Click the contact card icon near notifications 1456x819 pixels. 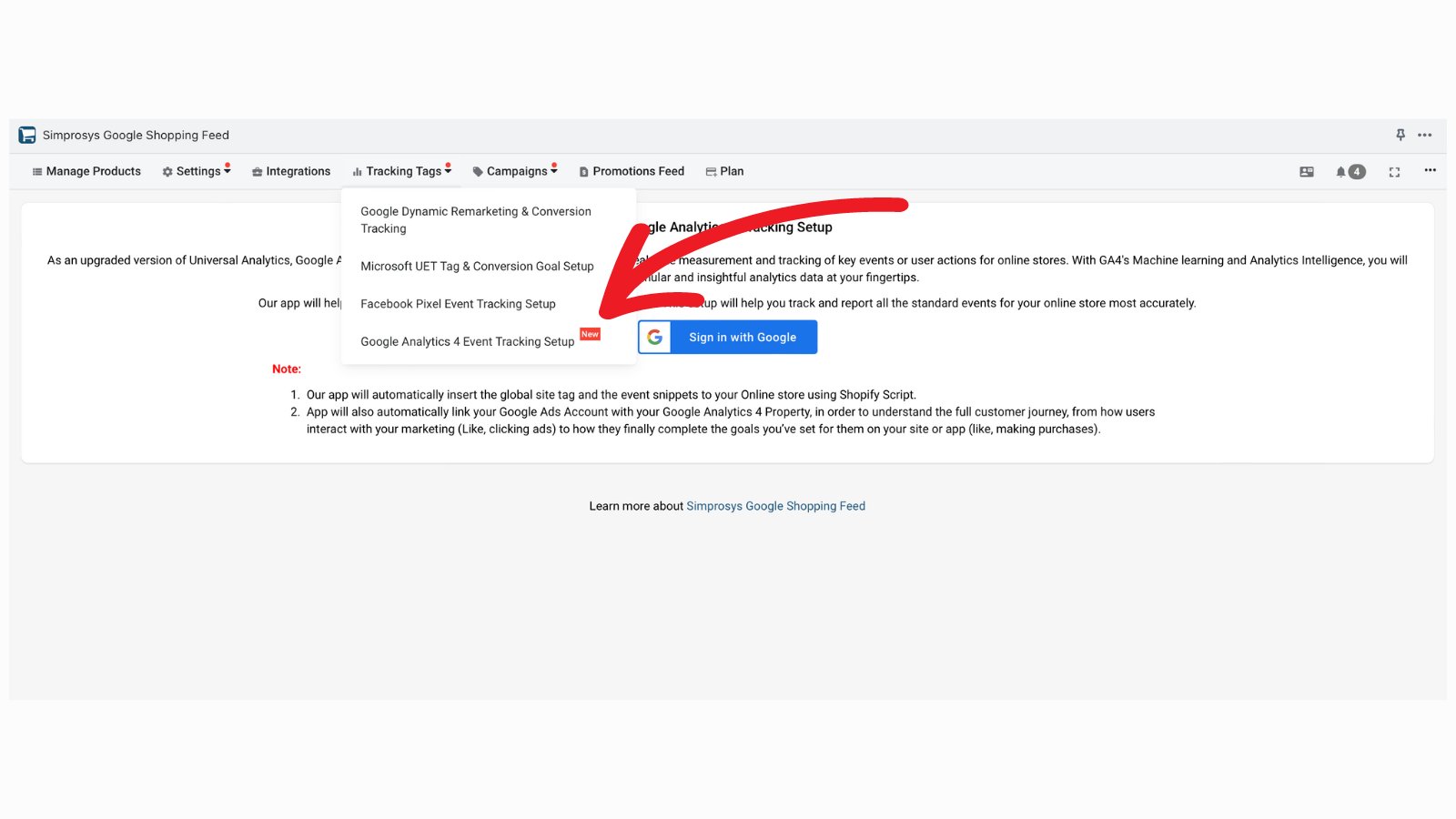pos(1306,171)
